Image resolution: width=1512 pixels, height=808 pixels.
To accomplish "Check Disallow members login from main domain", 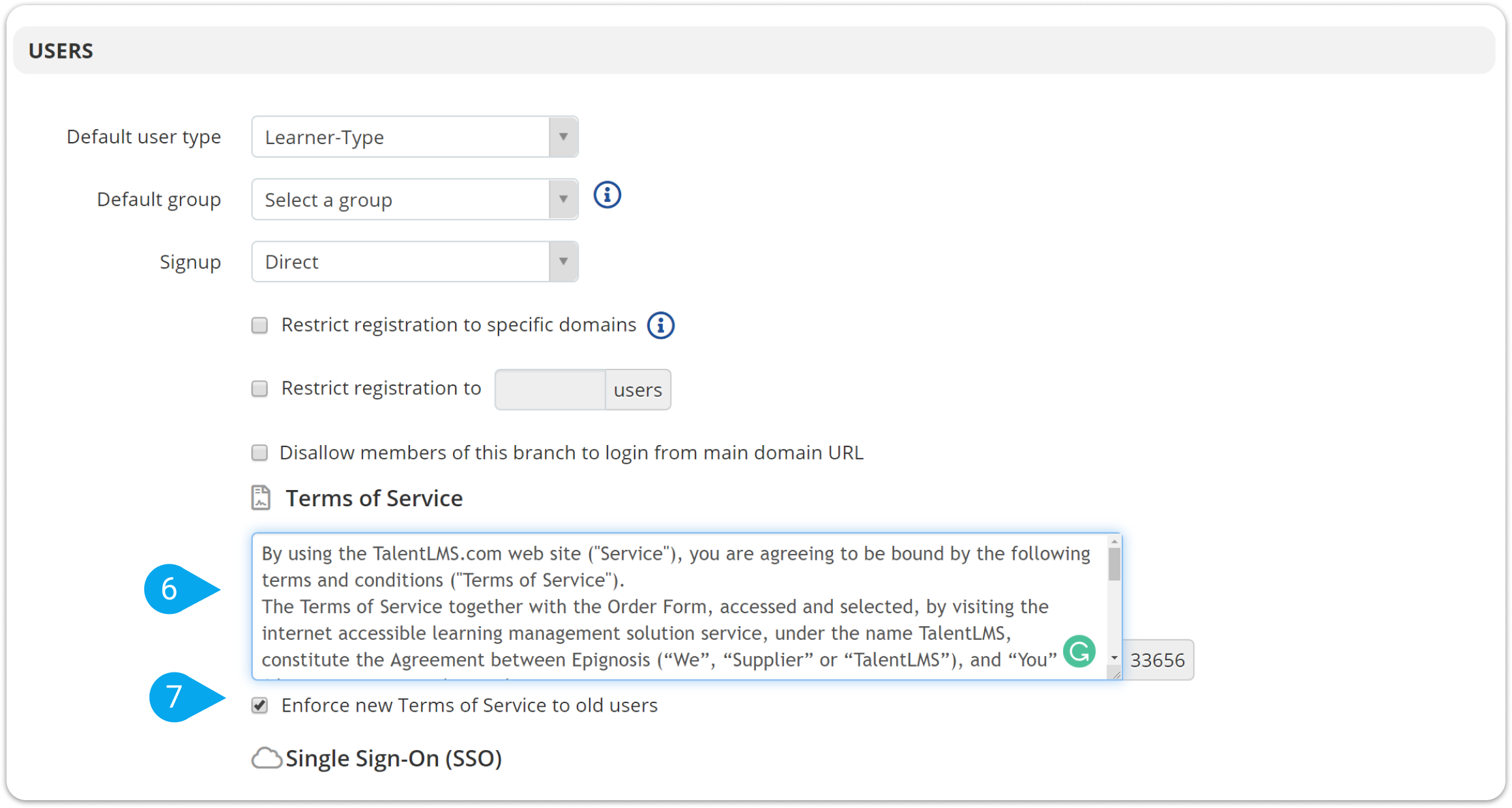I will coord(259,453).
